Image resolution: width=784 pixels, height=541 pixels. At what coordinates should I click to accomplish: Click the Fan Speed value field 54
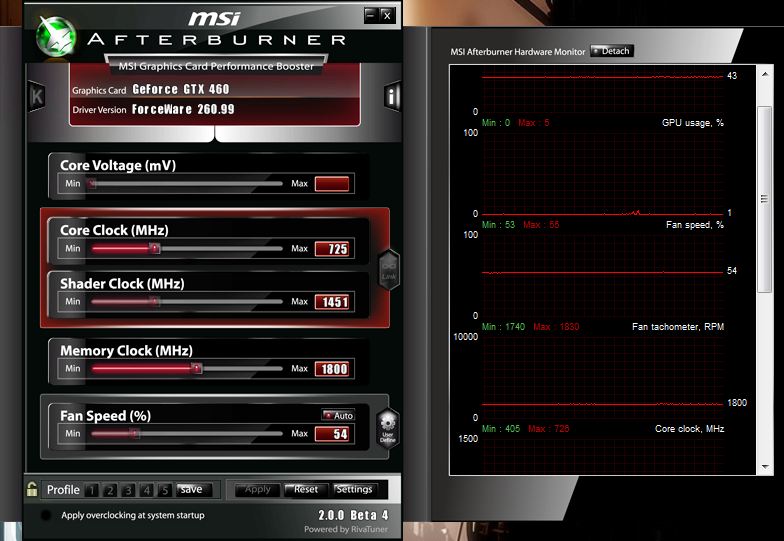pos(332,434)
